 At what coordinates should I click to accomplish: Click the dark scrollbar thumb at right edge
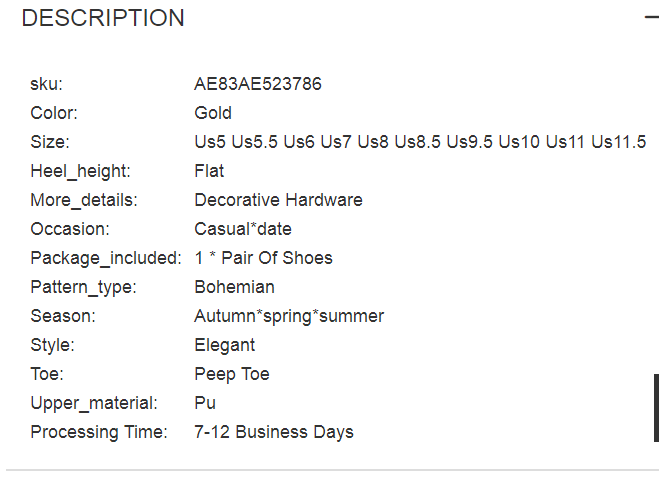click(x=656, y=408)
